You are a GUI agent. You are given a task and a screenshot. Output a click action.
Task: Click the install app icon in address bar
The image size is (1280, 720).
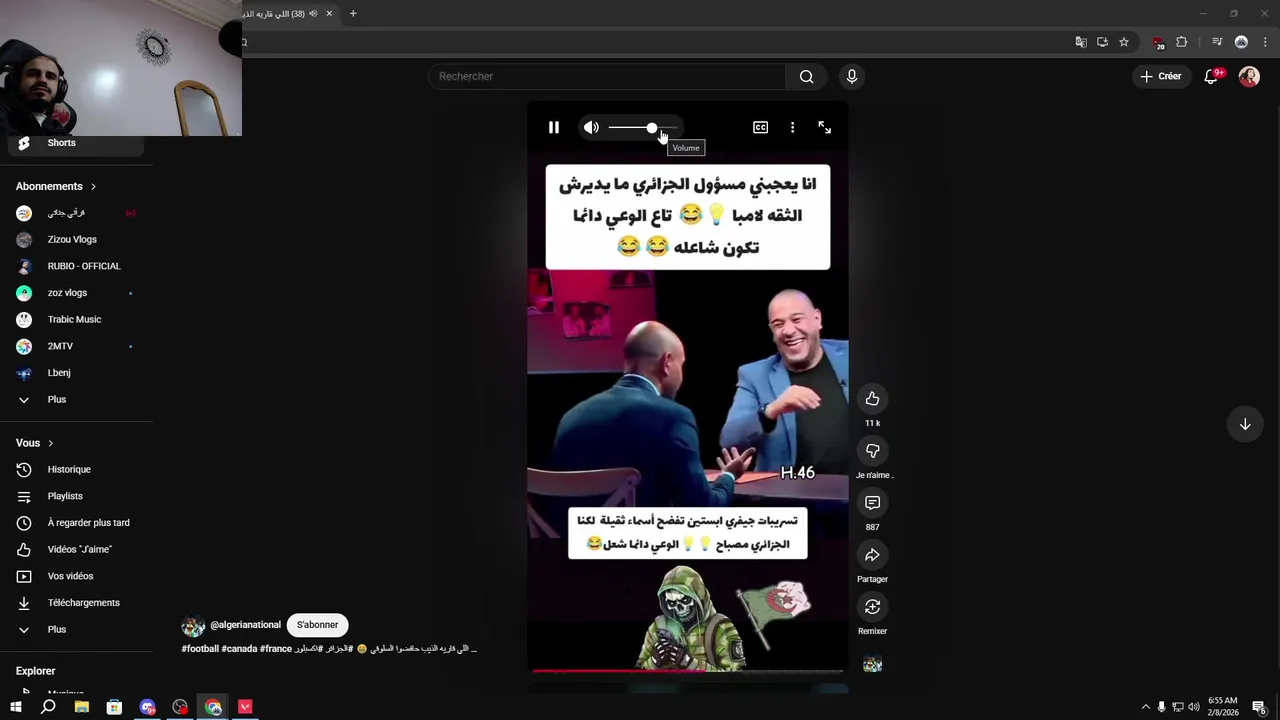pyautogui.click(x=1102, y=42)
